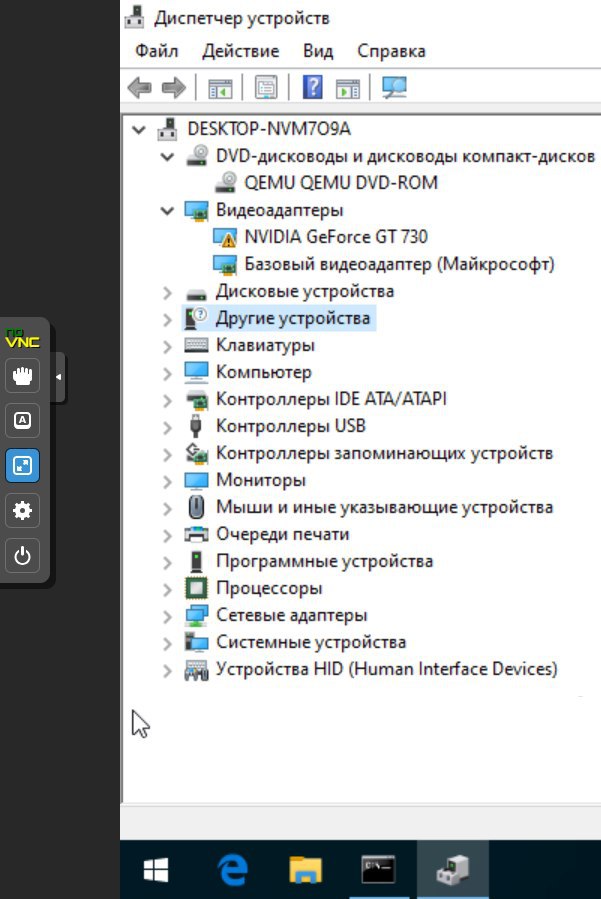The height and width of the screenshot is (899, 601).
Task: Open the noVNC settings gear
Action: coord(22,510)
